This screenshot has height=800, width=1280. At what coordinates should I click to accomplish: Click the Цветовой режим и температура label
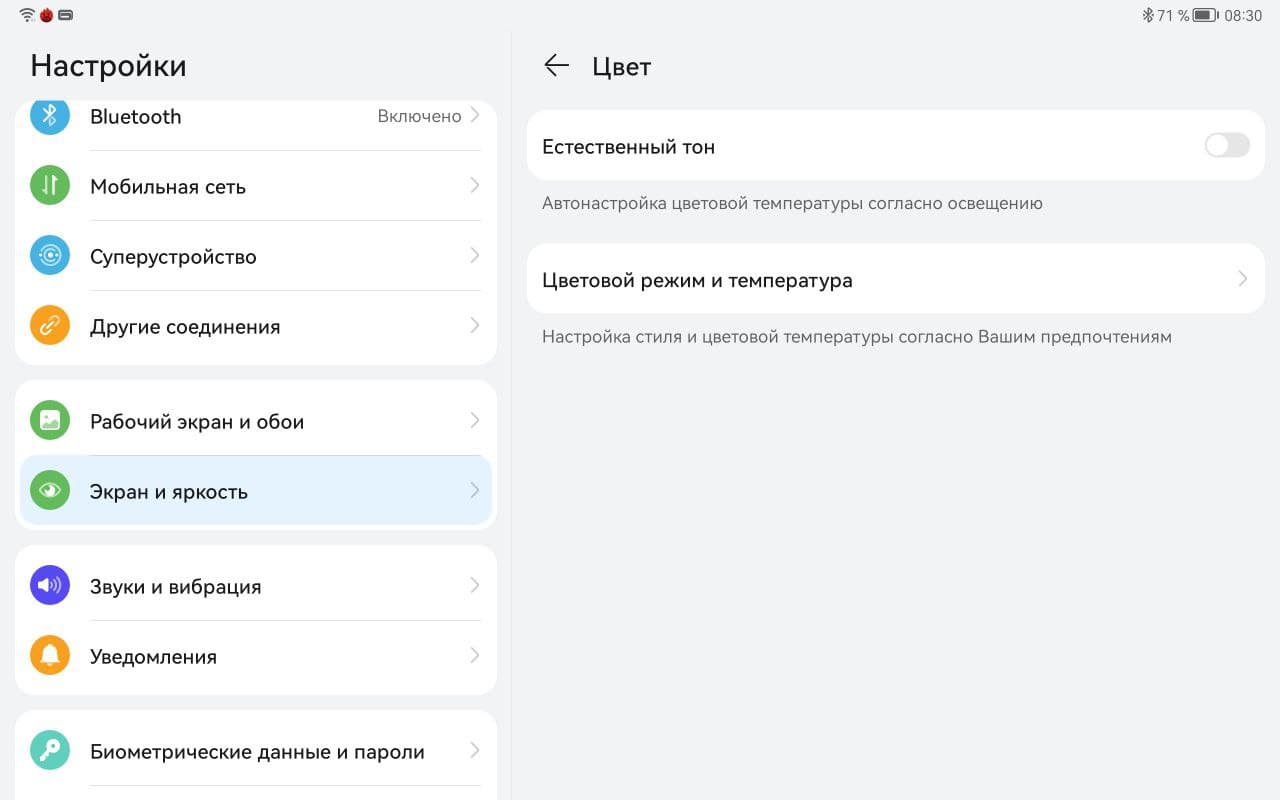point(697,280)
